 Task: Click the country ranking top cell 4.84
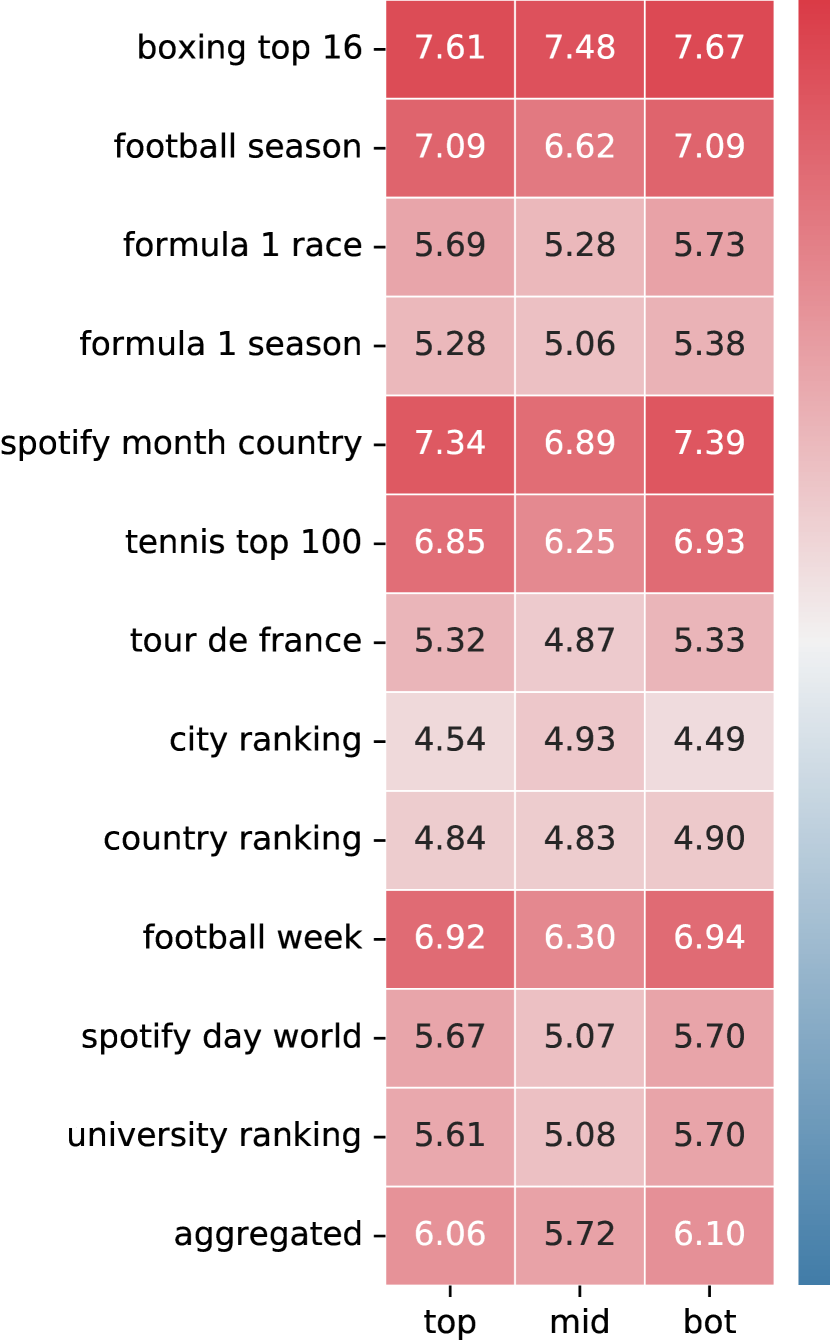(450, 839)
